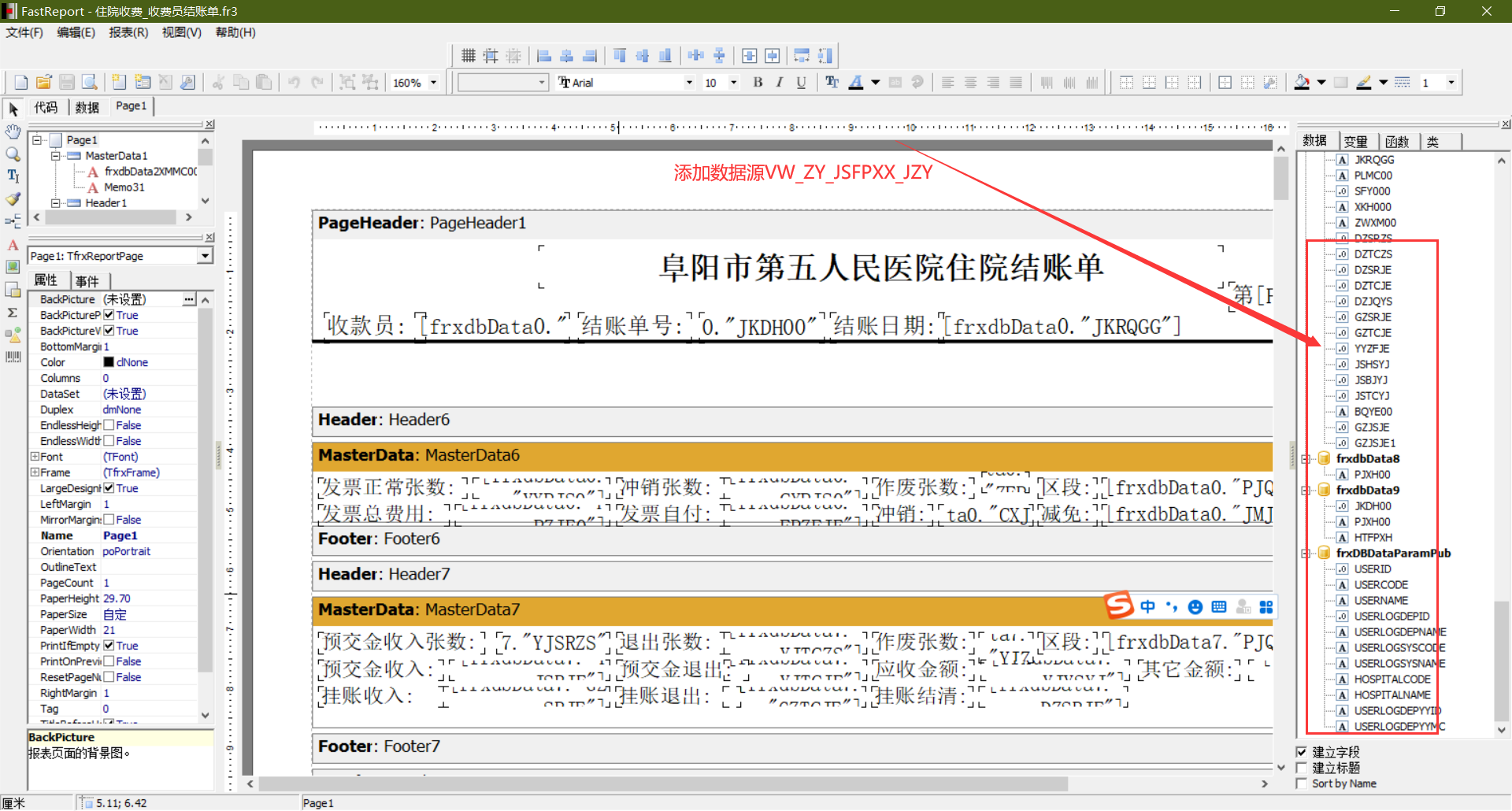Image resolution: width=1512 pixels, height=811 pixels.
Task: Uncheck the 建立字段 checkbox
Action: pos(1302,752)
